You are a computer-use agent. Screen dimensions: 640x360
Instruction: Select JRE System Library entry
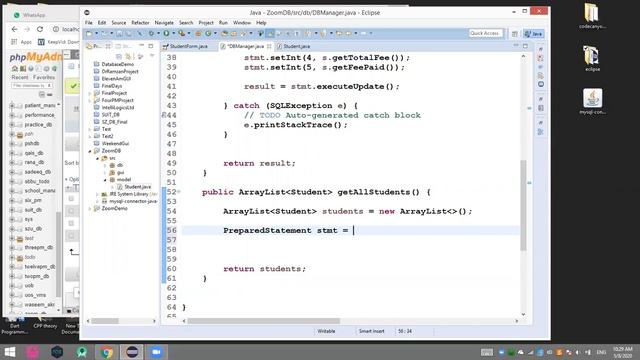point(129,194)
